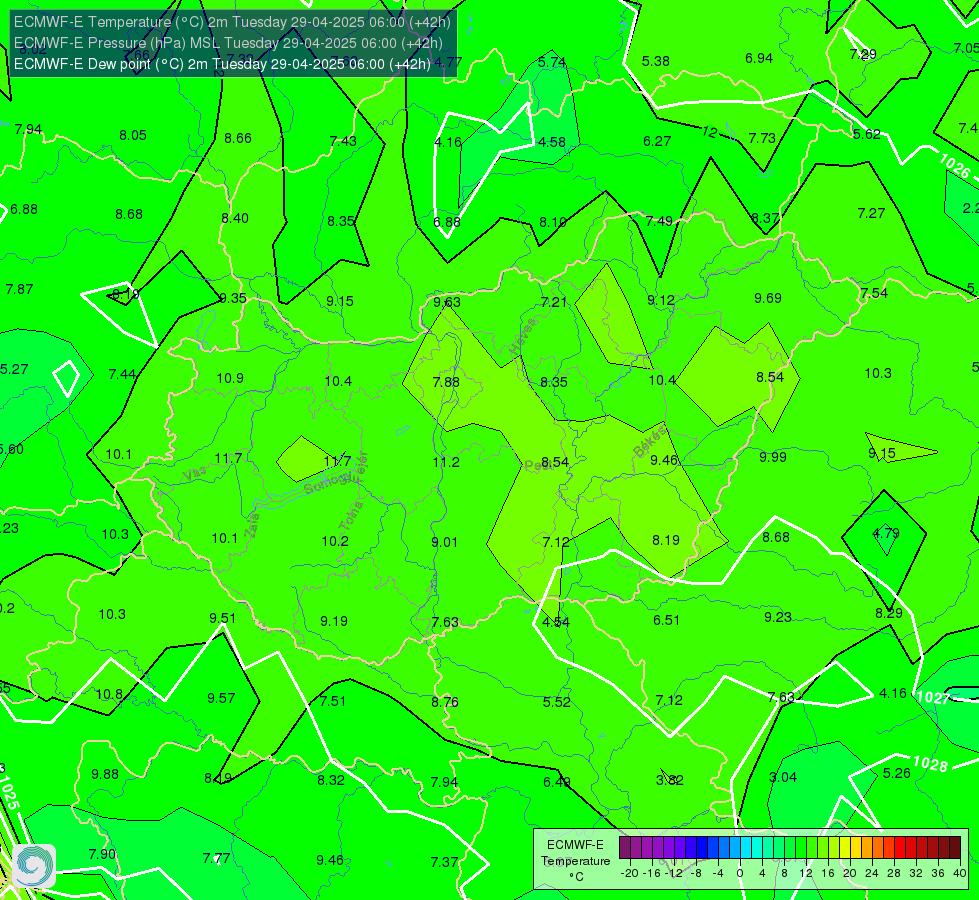
Task: Click the 7.73 dew point value
Action: pos(762,138)
